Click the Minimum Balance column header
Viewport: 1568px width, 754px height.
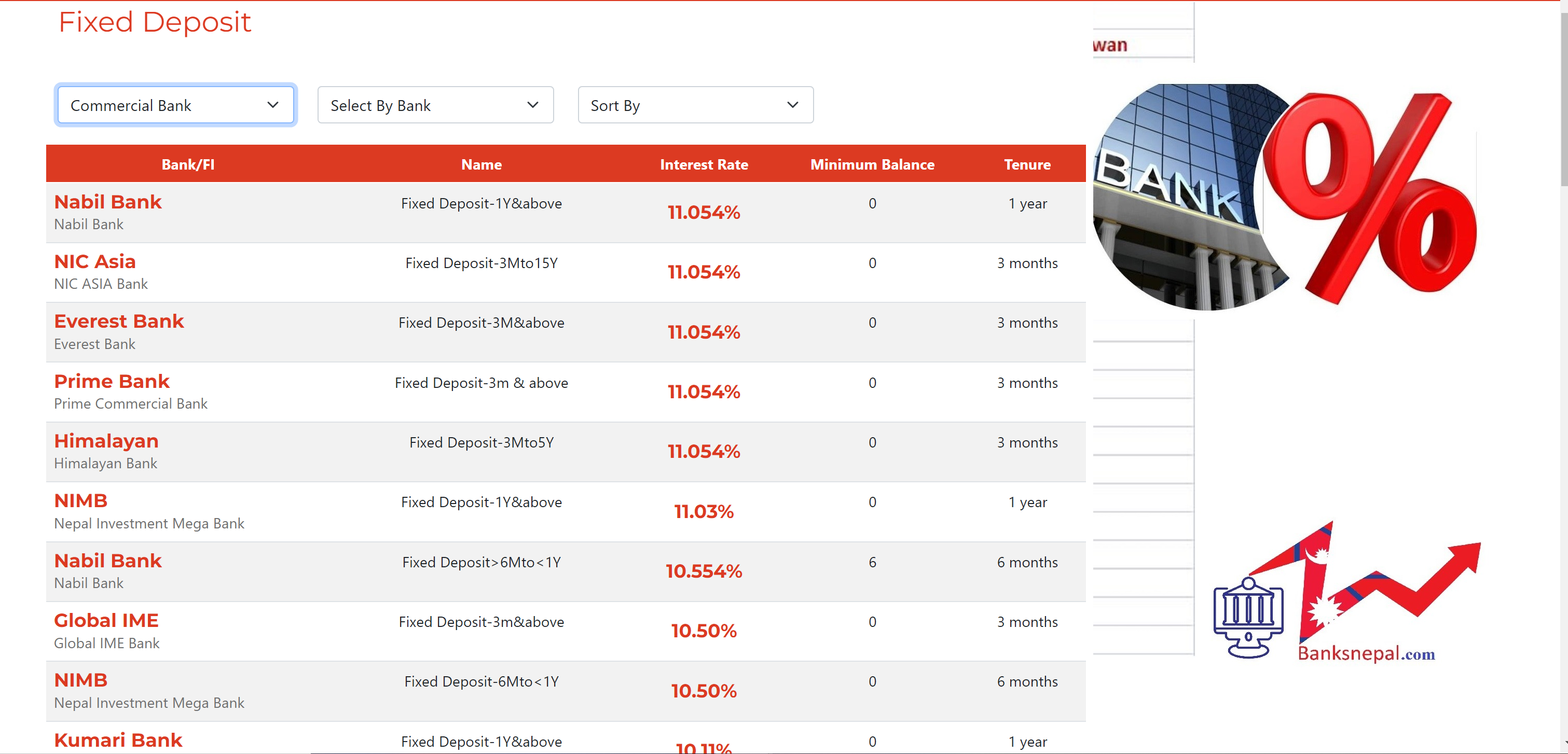[872, 164]
